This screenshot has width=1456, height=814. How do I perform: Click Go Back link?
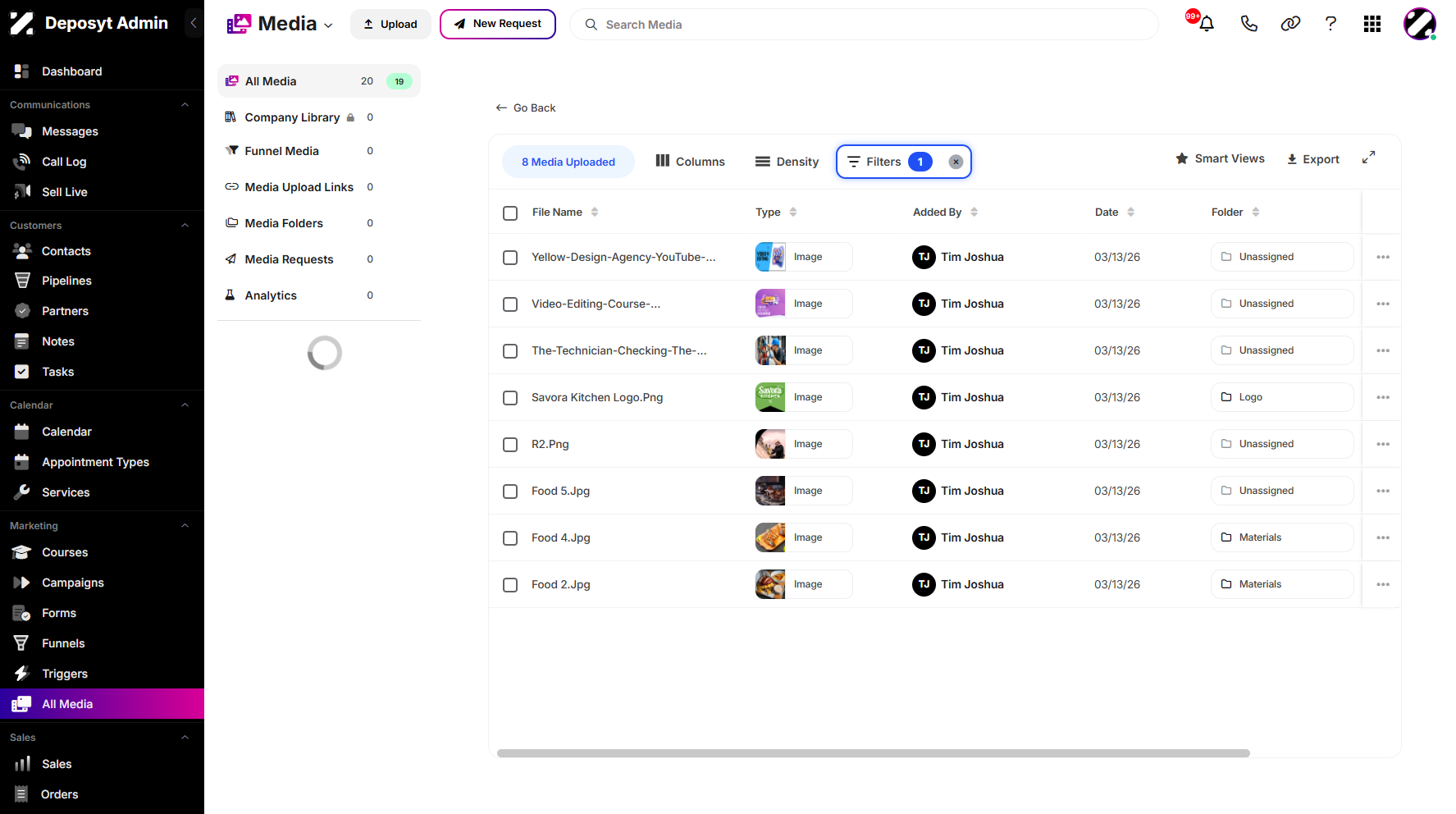tap(526, 107)
